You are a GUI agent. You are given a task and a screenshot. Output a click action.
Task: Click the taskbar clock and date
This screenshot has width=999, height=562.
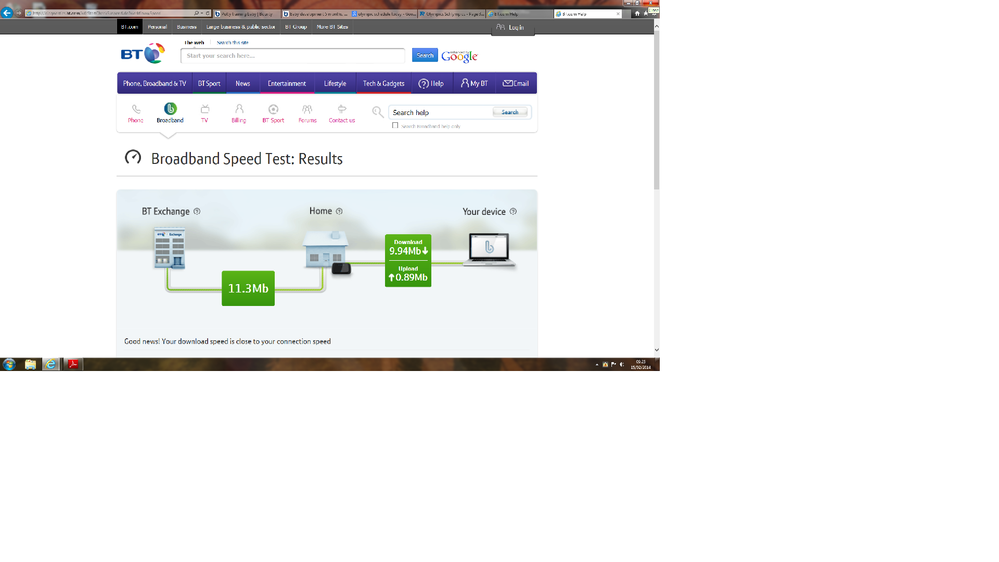(x=641, y=364)
